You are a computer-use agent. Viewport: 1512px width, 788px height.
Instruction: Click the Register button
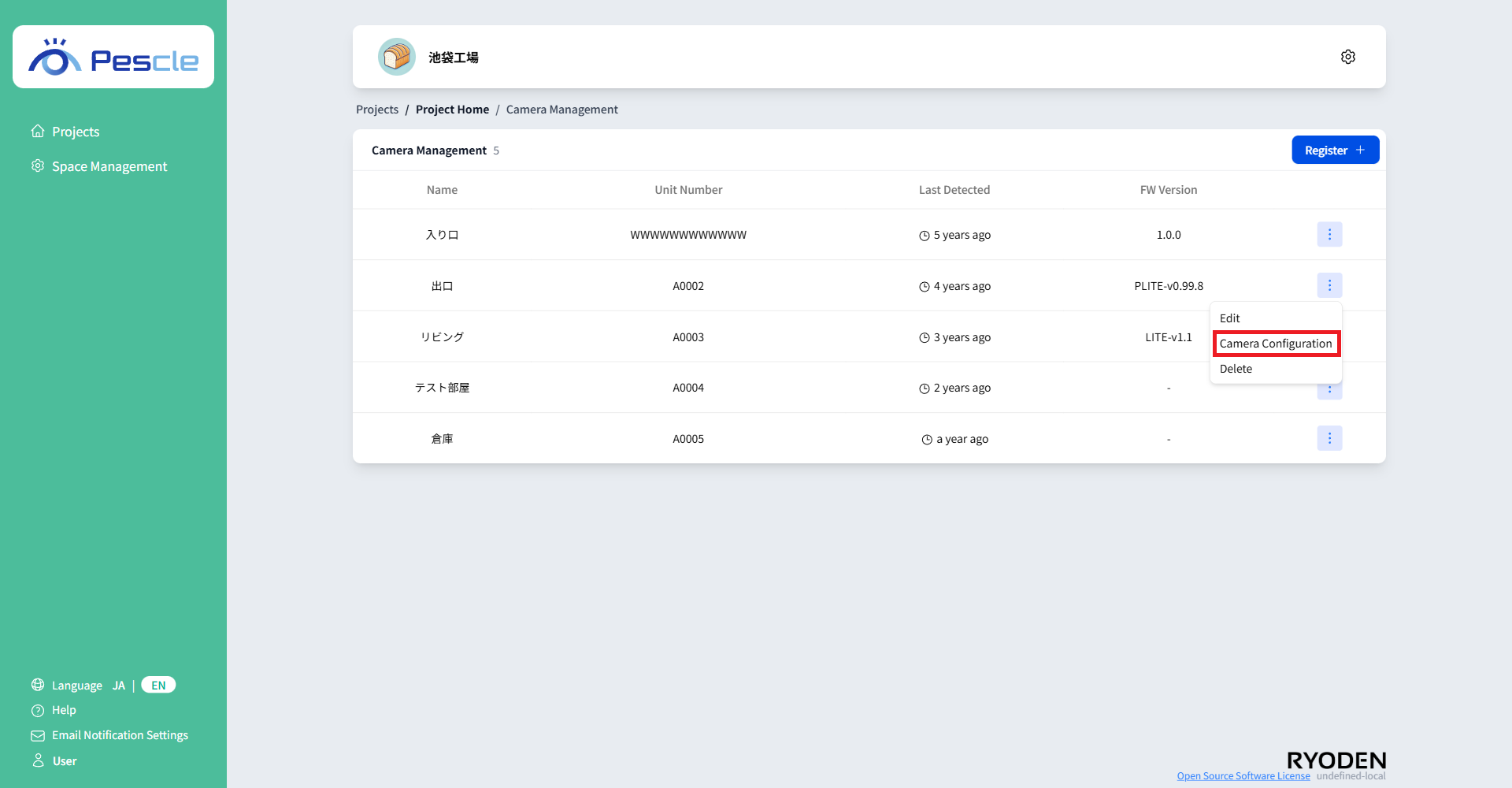point(1335,150)
